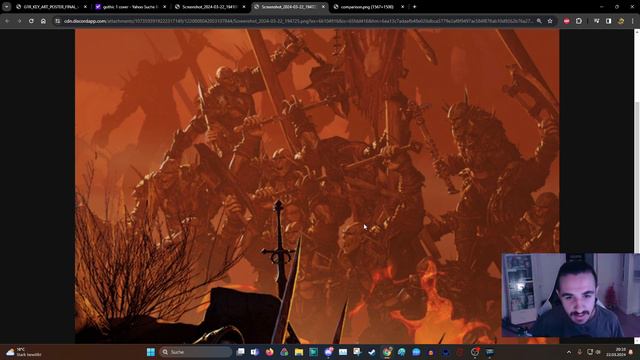Open microphone tray icon
The width and height of the screenshot is (640, 360).
pyautogui.click(x=580, y=352)
